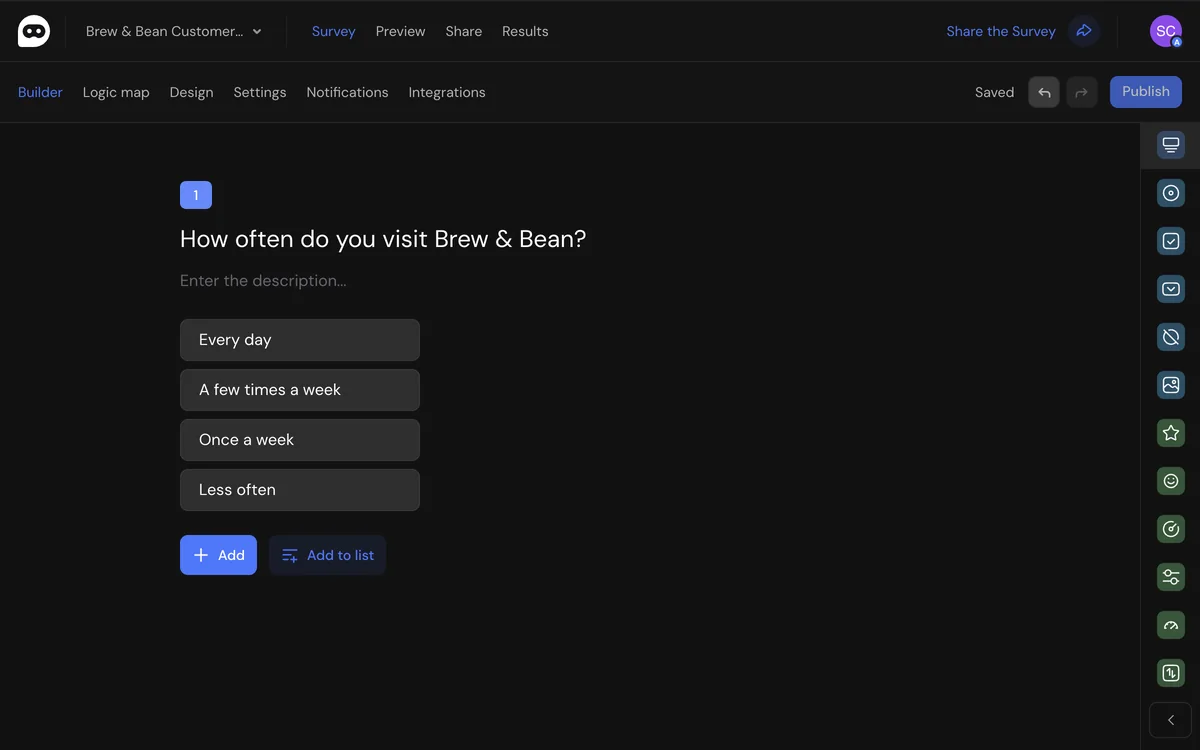1200x750 pixels.
Task: Add a multiple choice checkbox question icon
Action: (x=1171, y=241)
